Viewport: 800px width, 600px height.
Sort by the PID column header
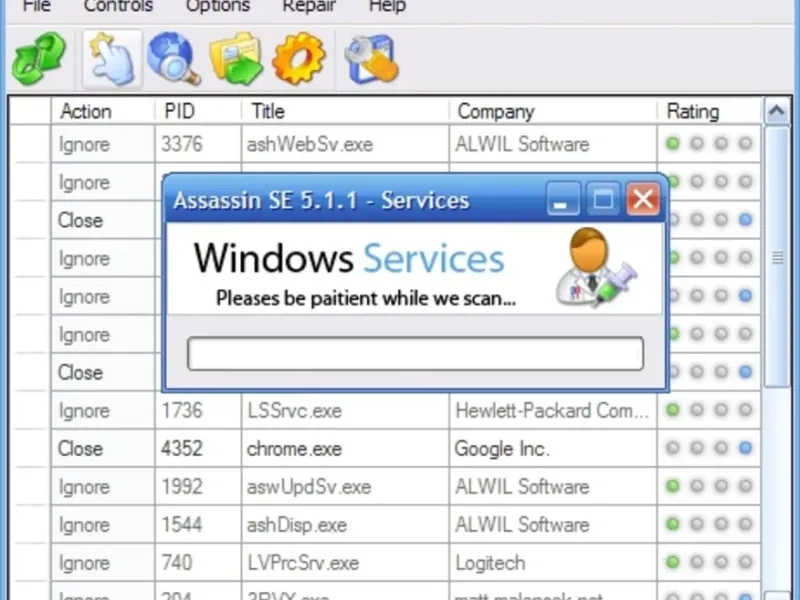pos(198,111)
